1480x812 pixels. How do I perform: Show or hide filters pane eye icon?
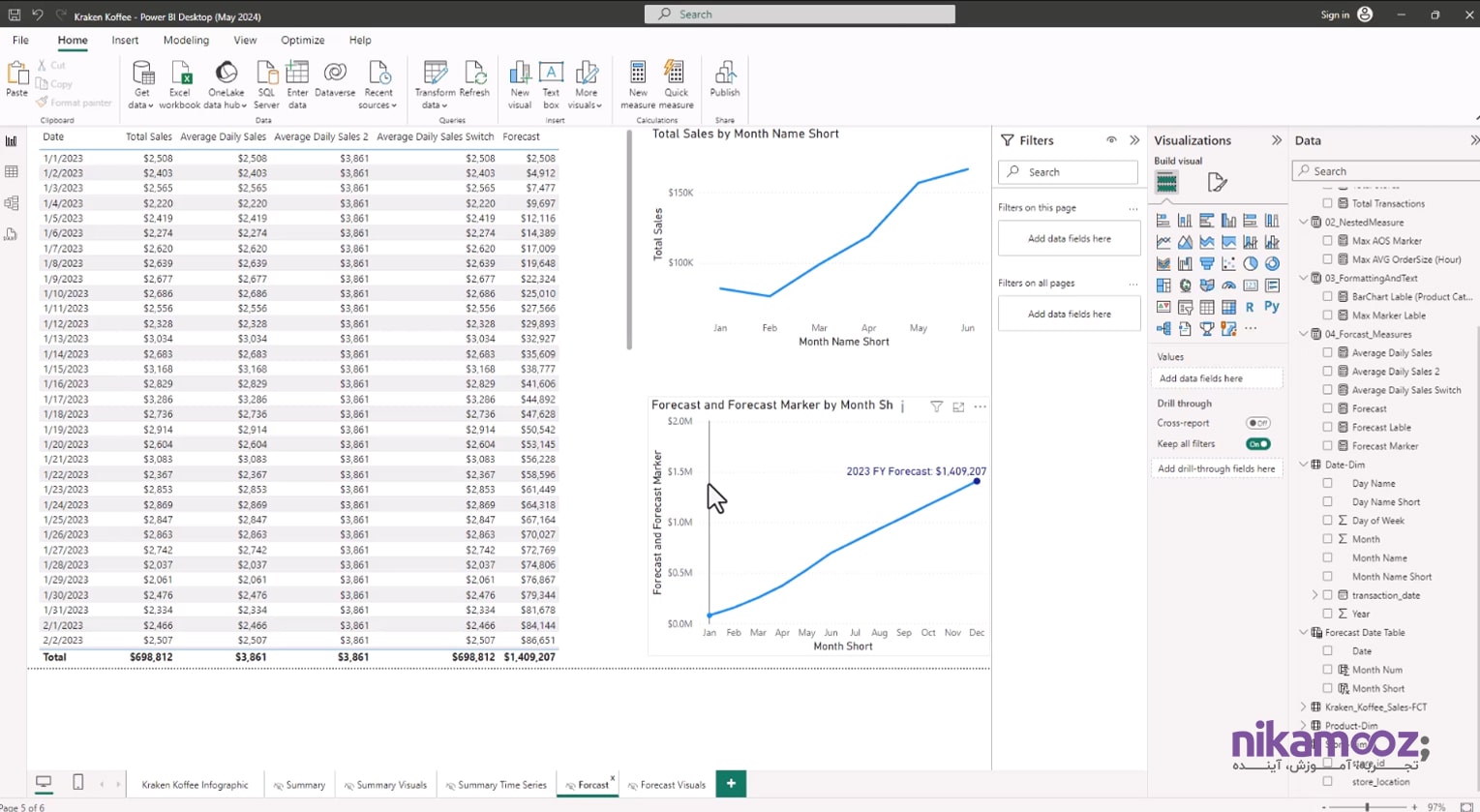1111,140
